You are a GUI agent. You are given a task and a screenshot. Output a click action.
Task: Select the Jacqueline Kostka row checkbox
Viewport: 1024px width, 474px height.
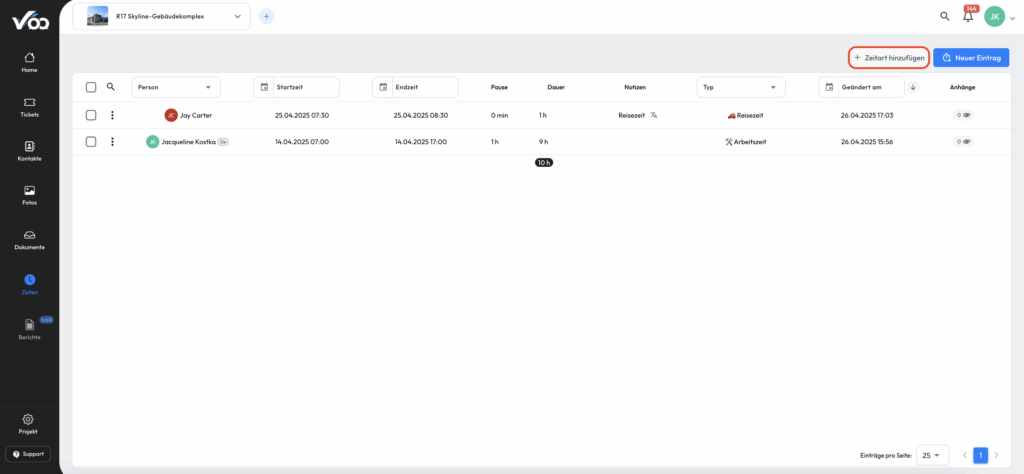pos(91,142)
